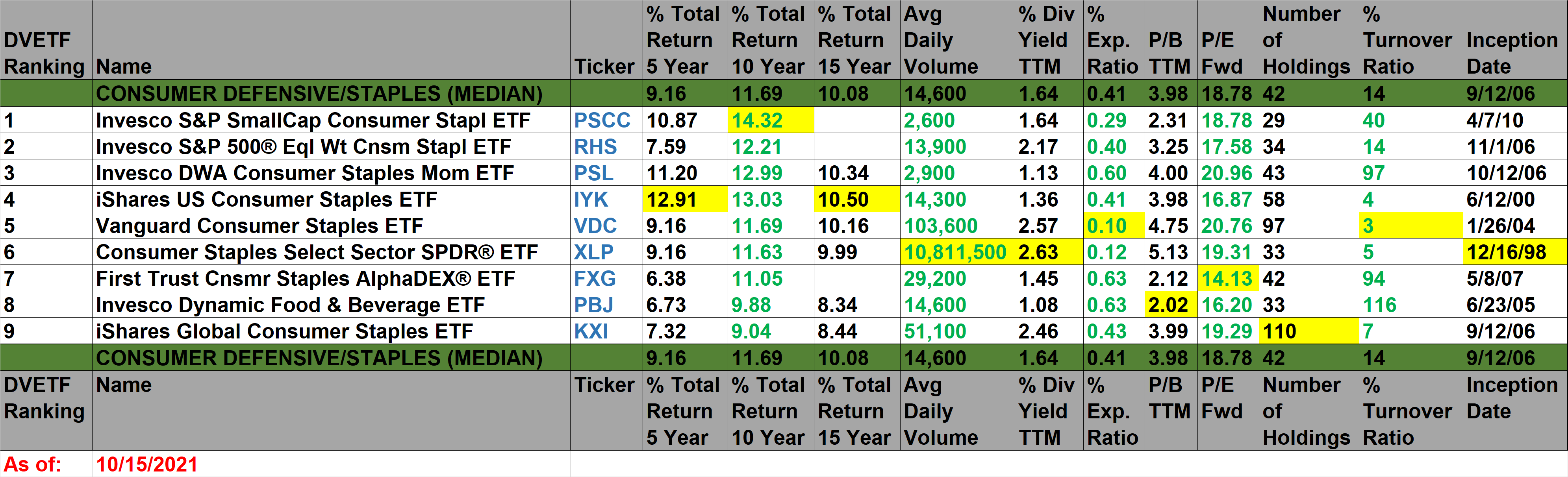Click highlighted expense ratio 0.10
The width and height of the screenshot is (1568, 477).
[x=1113, y=226]
